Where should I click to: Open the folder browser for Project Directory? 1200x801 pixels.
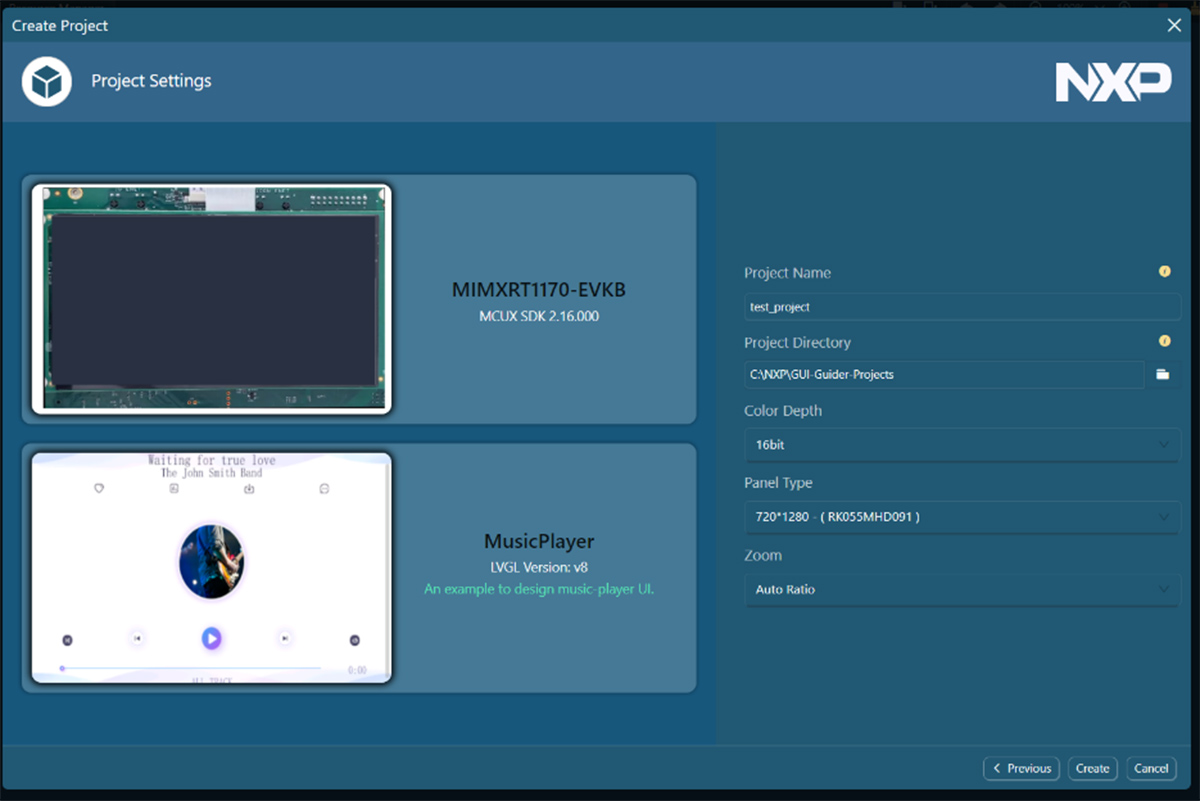(1163, 375)
